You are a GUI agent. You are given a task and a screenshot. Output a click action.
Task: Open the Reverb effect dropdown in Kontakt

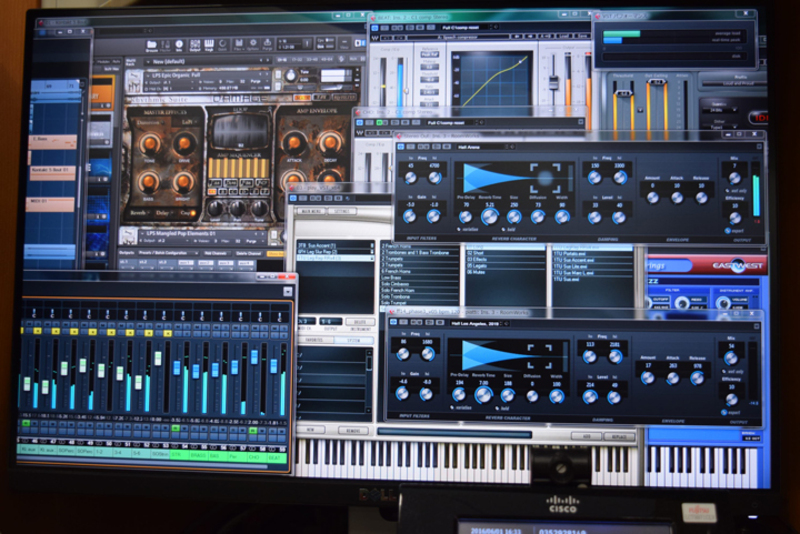[140, 213]
